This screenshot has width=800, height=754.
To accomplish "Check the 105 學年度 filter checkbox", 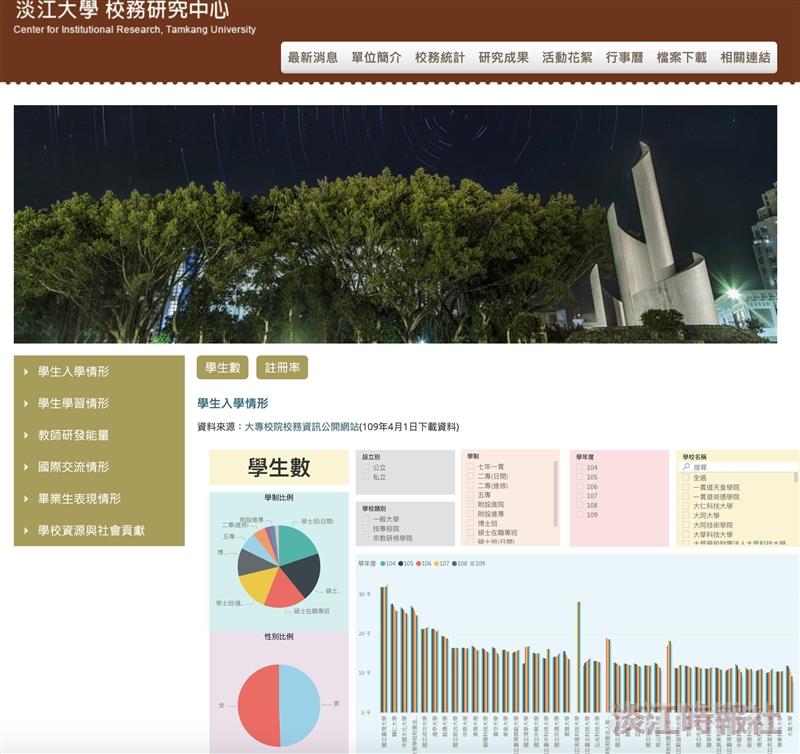I will [580, 477].
